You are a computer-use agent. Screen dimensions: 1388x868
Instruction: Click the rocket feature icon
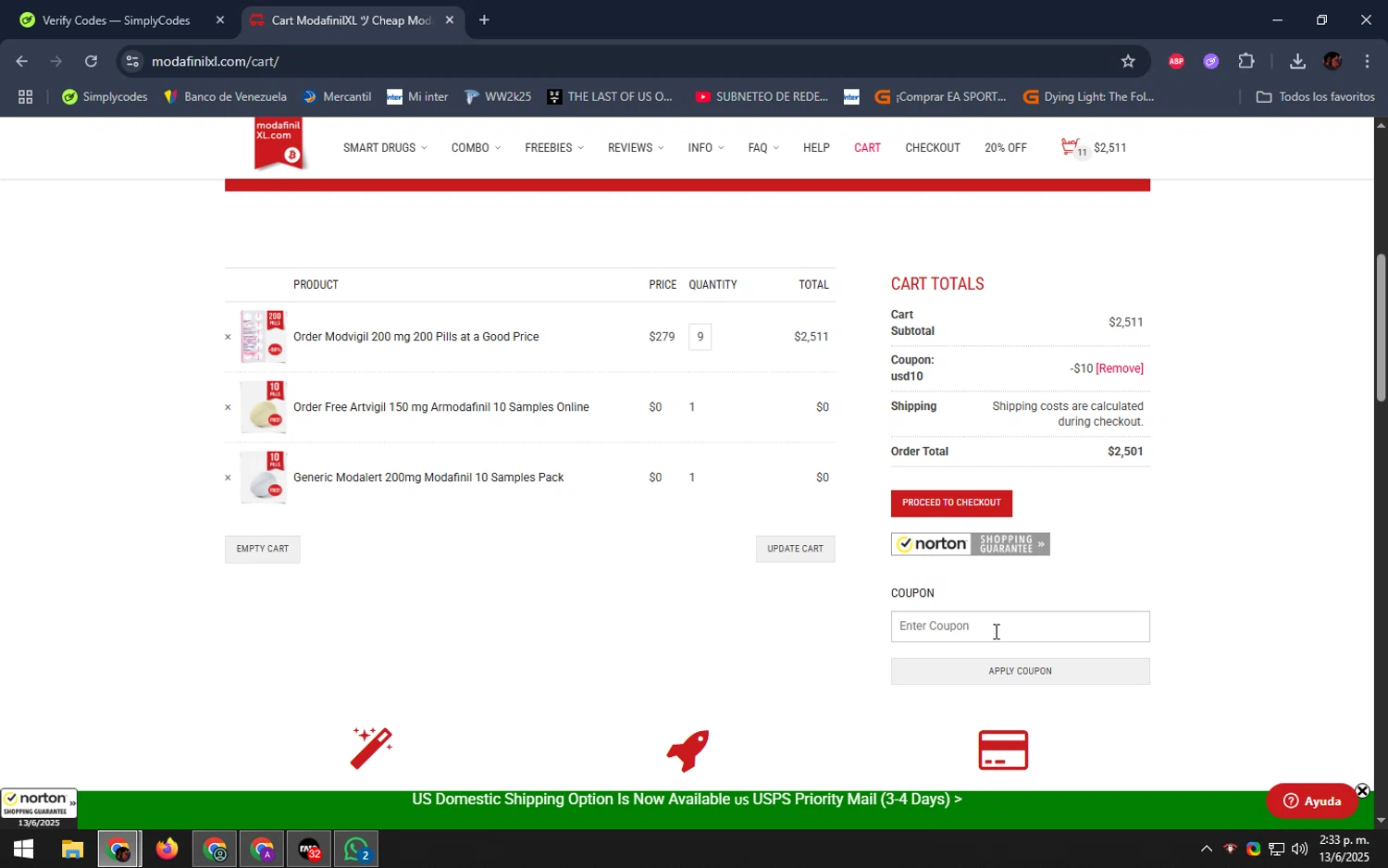tap(688, 750)
